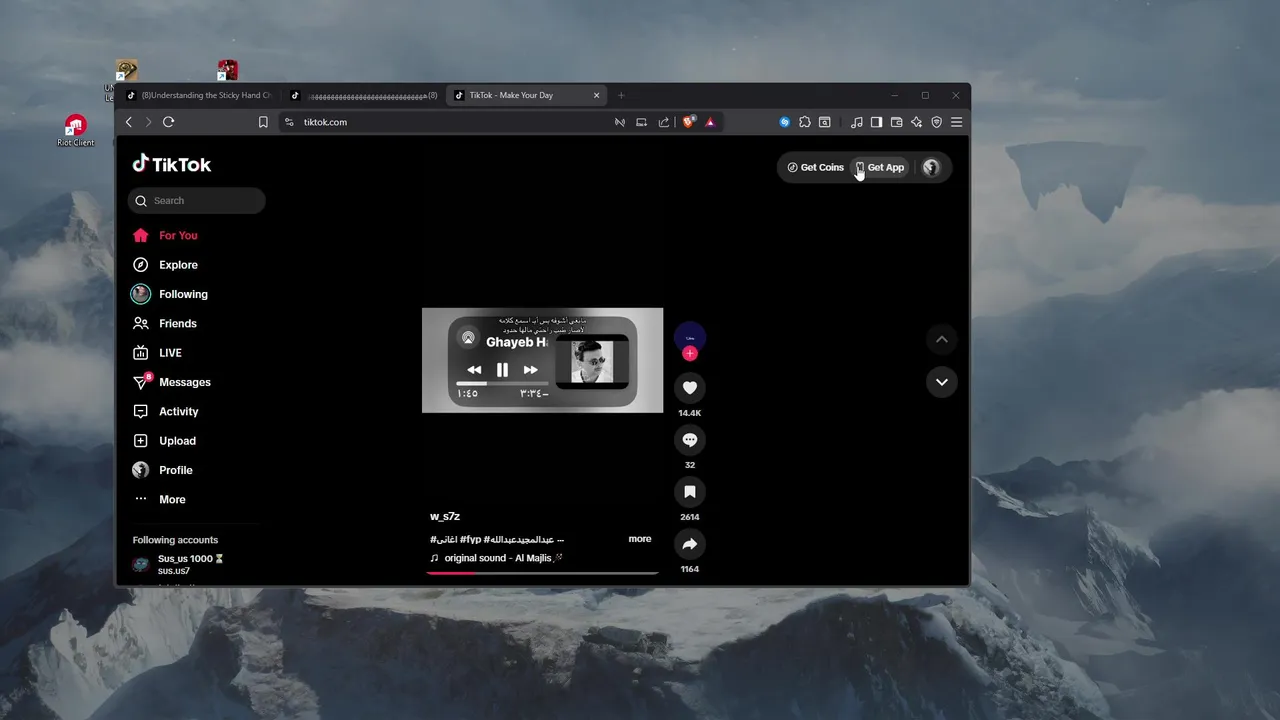The width and height of the screenshot is (1280, 720).
Task: Open the Activity notifications
Action: [165, 411]
